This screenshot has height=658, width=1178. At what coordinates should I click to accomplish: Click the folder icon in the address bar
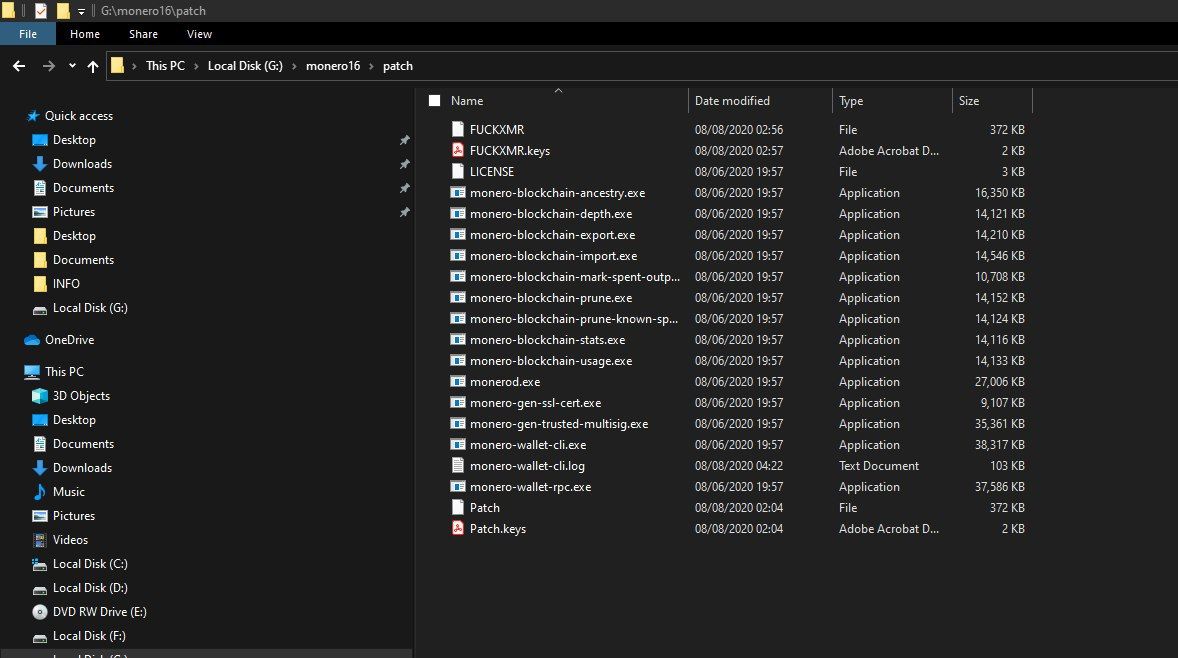point(117,65)
